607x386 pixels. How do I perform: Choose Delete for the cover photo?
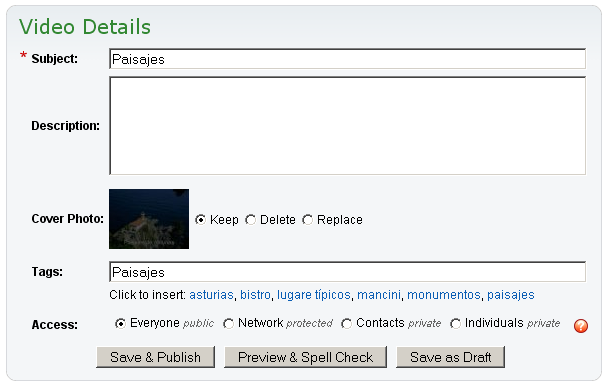click(x=250, y=220)
